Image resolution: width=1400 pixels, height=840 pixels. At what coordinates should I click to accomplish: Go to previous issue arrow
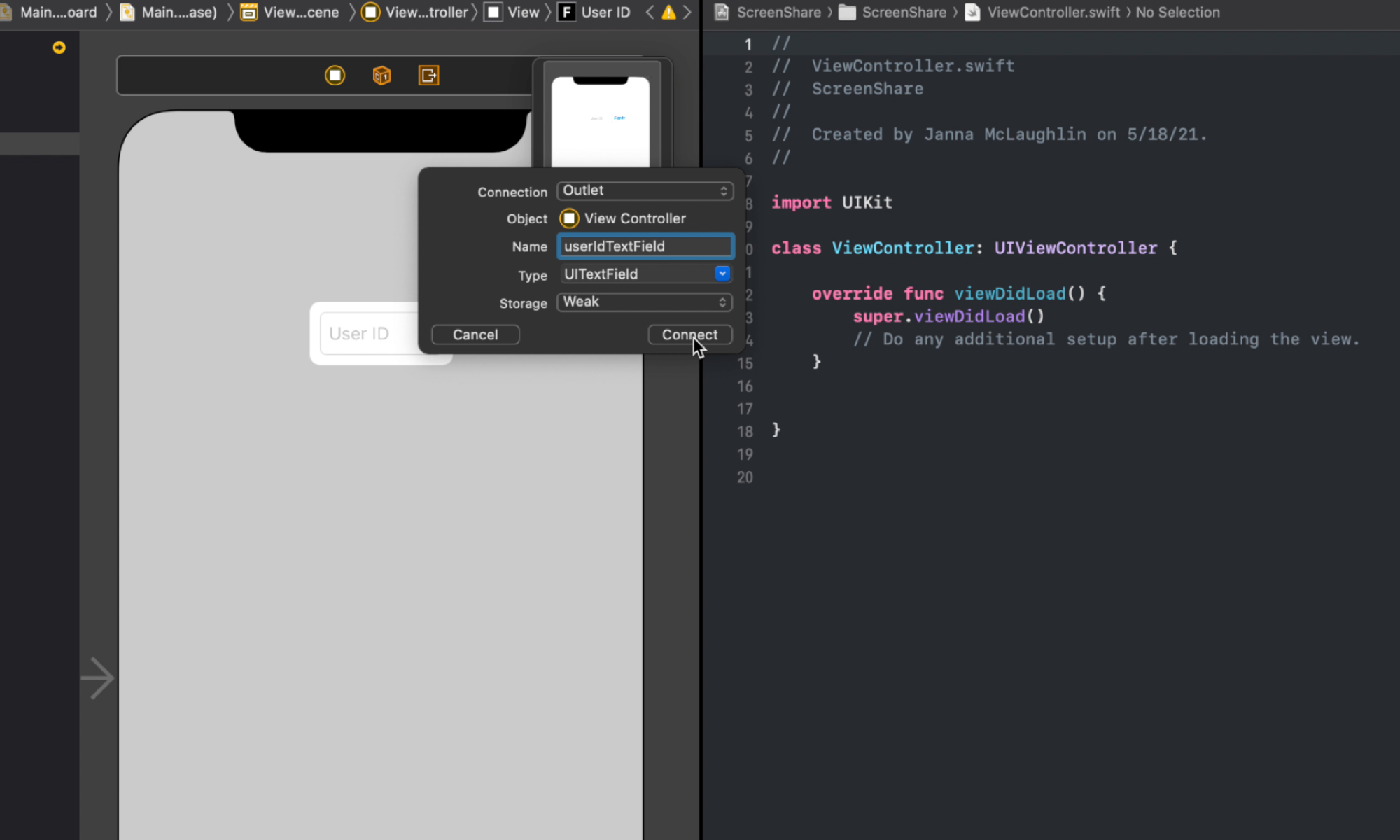tap(650, 13)
